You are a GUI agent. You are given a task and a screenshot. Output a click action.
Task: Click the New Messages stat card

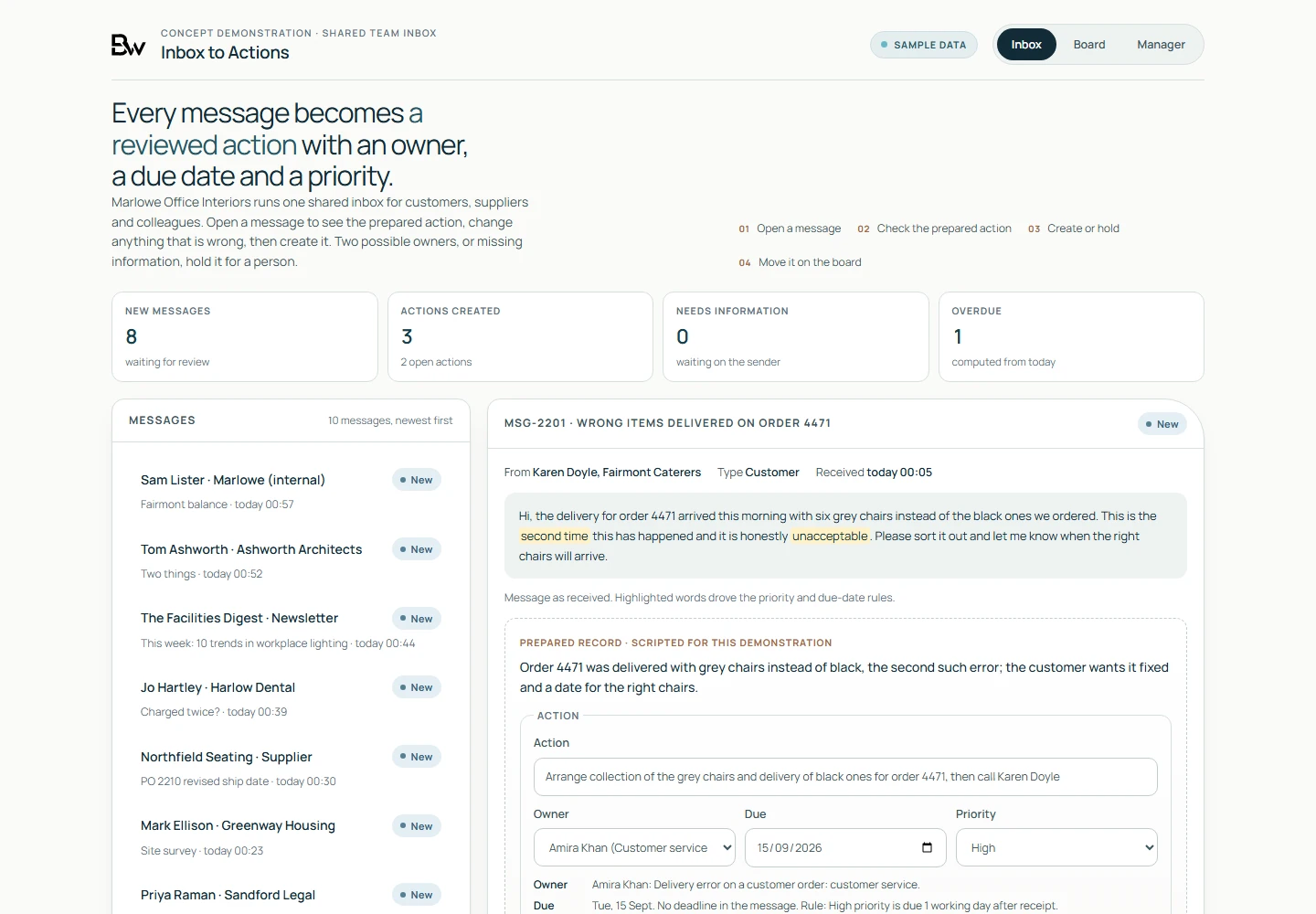(x=245, y=336)
